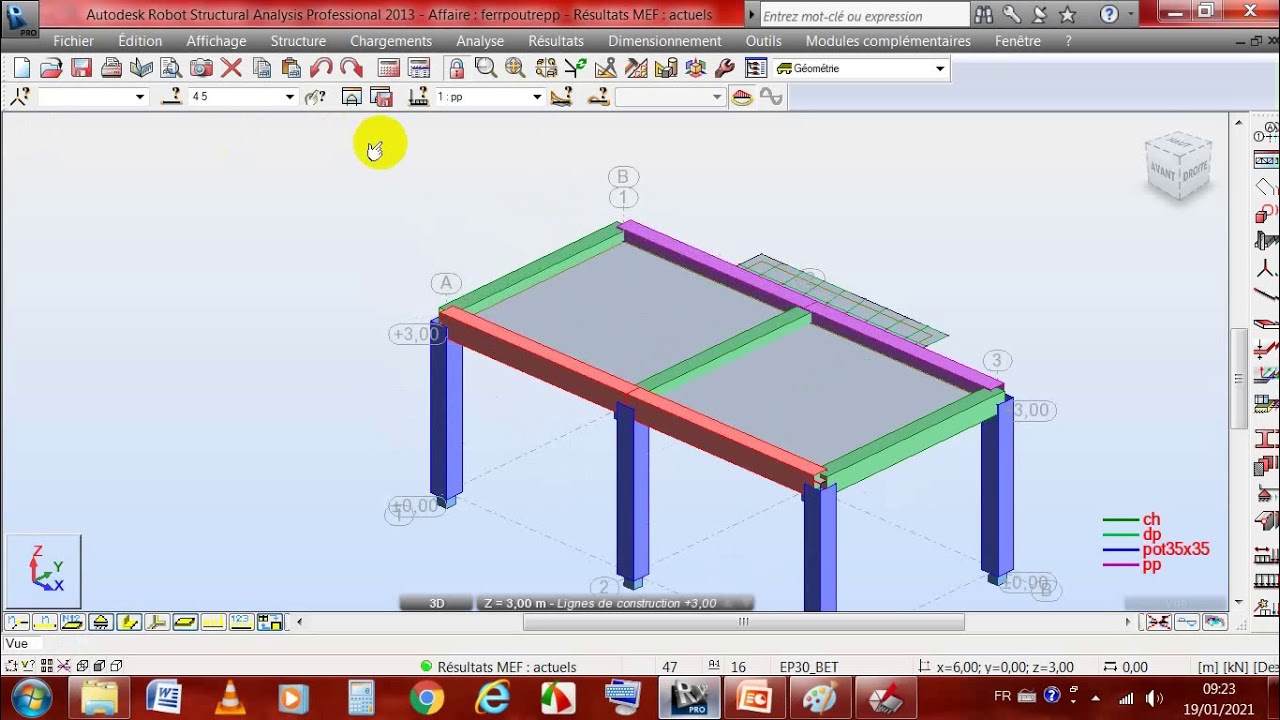Click the 3D view mode button

437,603
